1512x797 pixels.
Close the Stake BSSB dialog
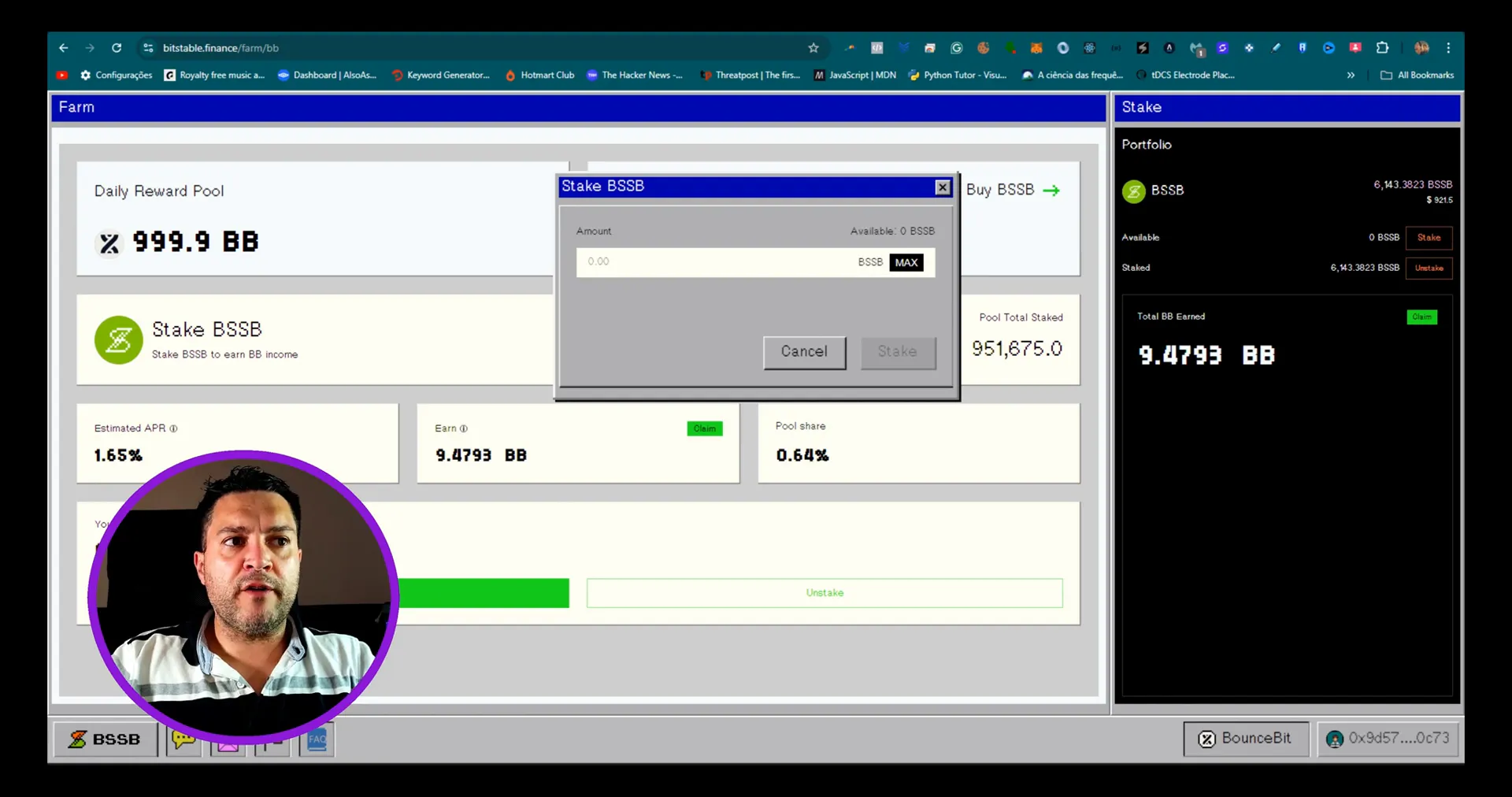(x=942, y=187)
